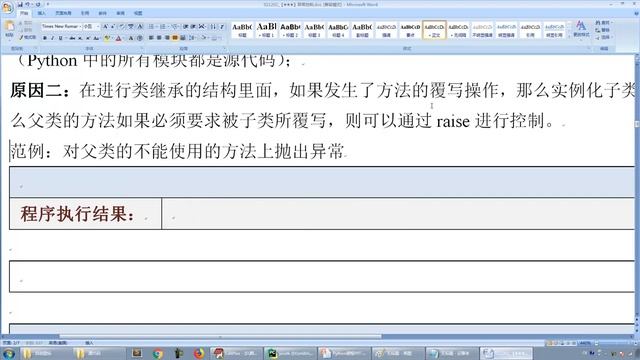This screenshot has width=640, height=360.
Task: Open Chrome from the taskbar
Action: point(158,353)
